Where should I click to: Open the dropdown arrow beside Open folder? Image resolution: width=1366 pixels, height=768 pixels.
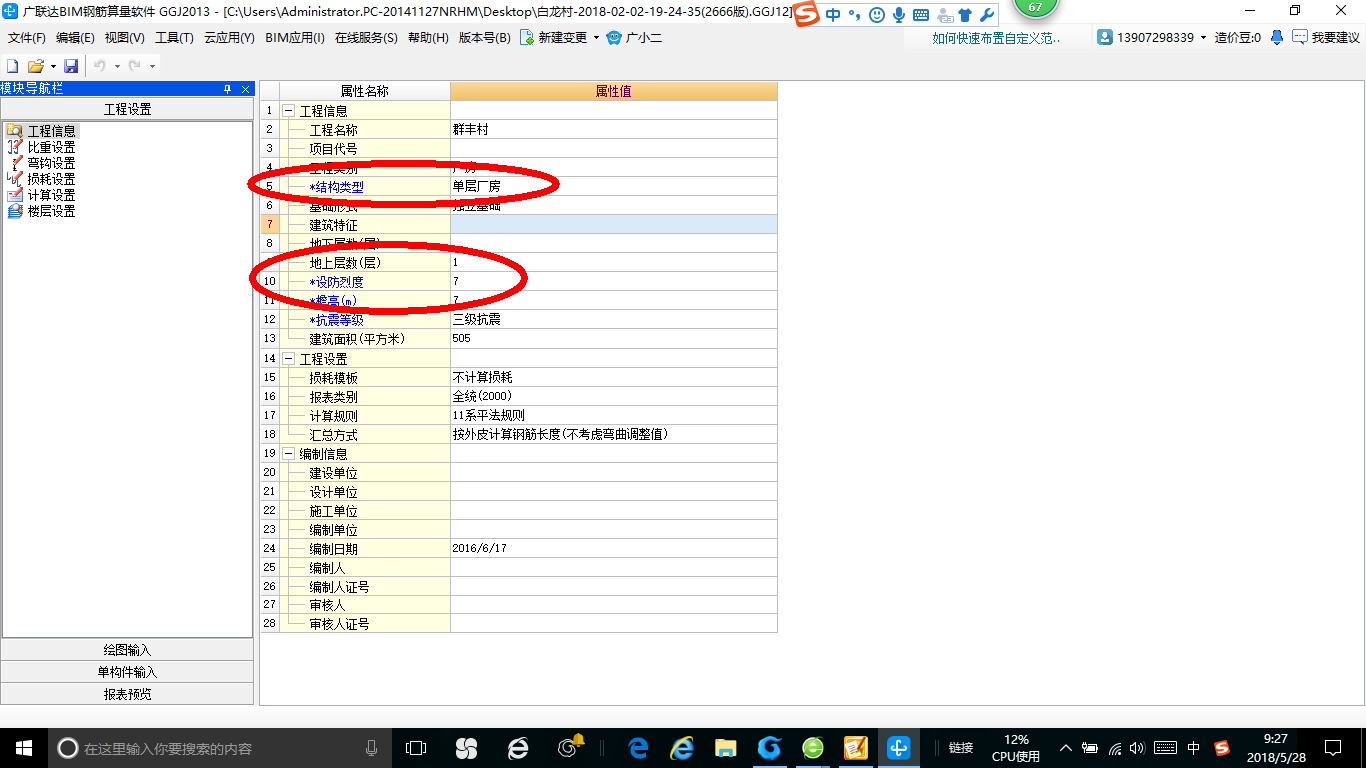[52, 66]
